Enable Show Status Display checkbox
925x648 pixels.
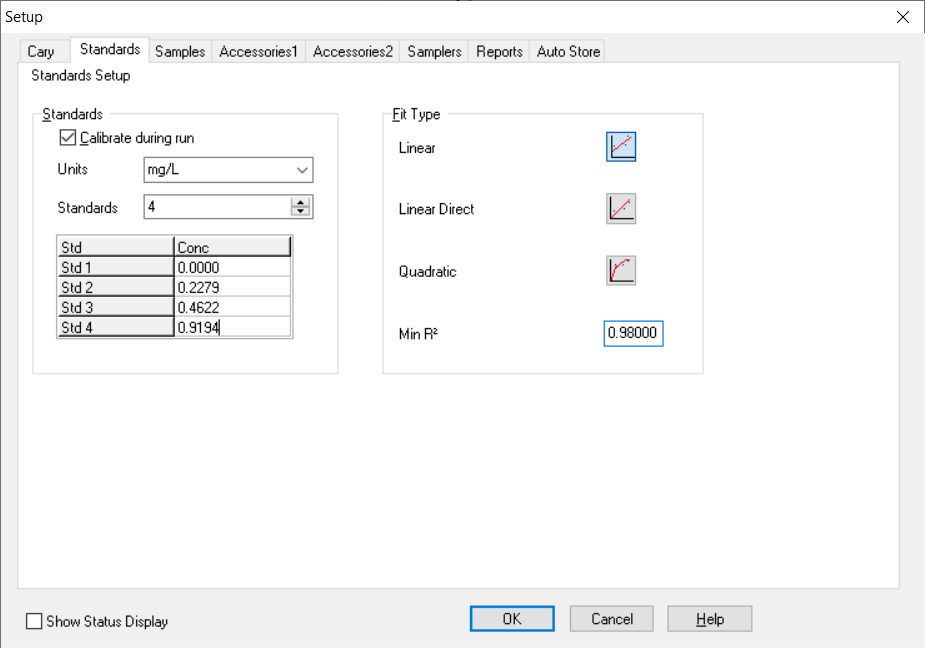[x=34, y=621]
